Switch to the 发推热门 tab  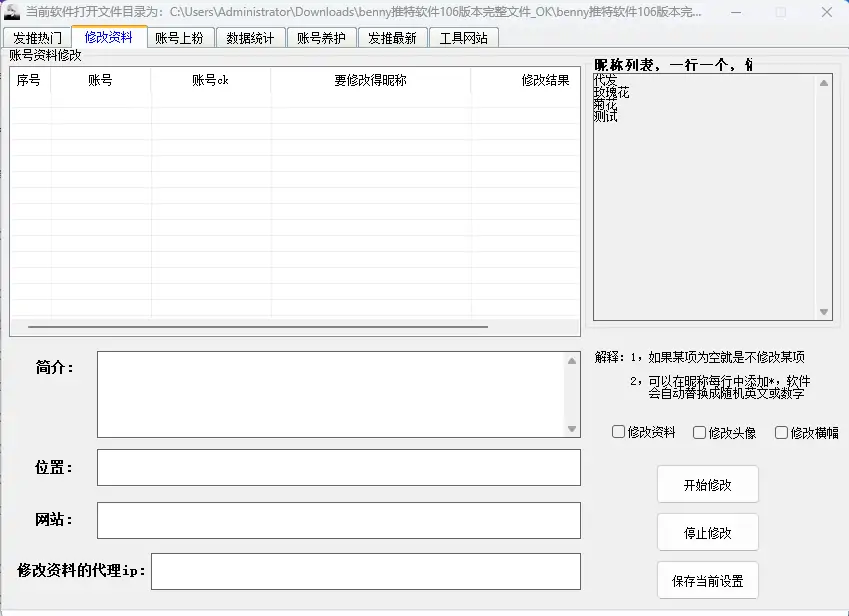(x=37, y=38)
